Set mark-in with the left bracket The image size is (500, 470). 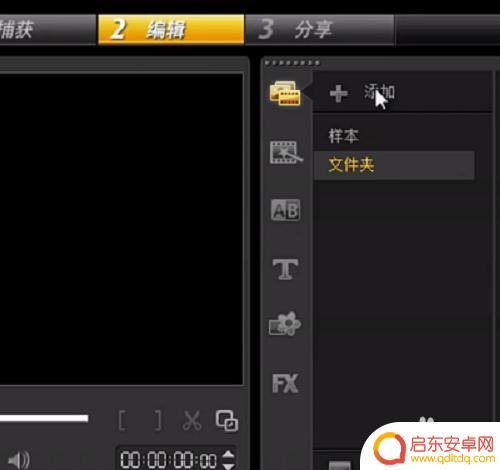click(122, 421)
